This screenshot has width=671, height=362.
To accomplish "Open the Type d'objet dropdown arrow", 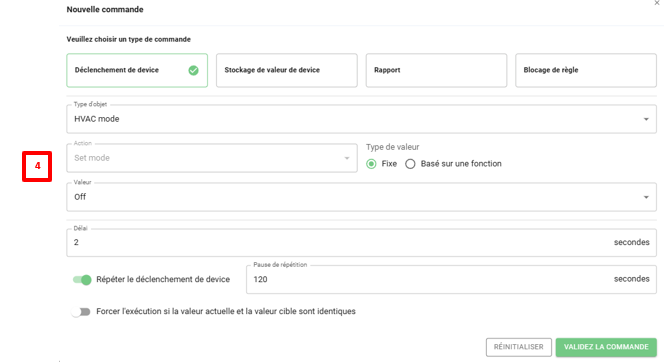I will point(646,119).
